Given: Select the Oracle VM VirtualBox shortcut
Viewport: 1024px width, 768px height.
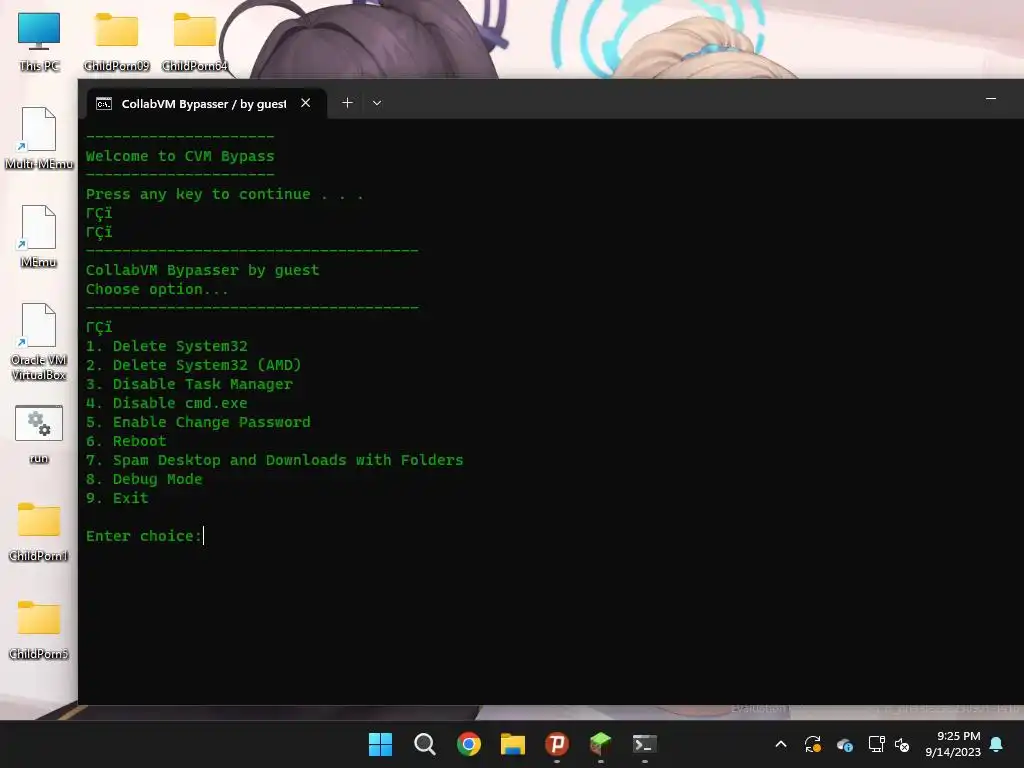Looking at the screenshot, I should pyautogui.click(x=39, y=342).
